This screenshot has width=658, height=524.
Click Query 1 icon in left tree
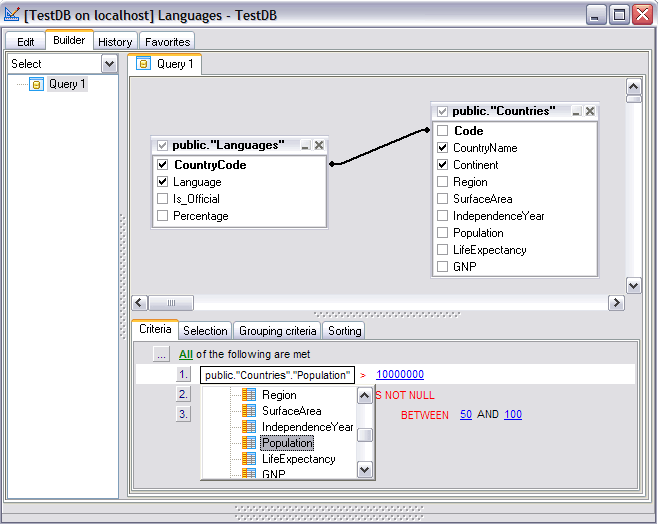pyautogui.click(x=37, y=85)
